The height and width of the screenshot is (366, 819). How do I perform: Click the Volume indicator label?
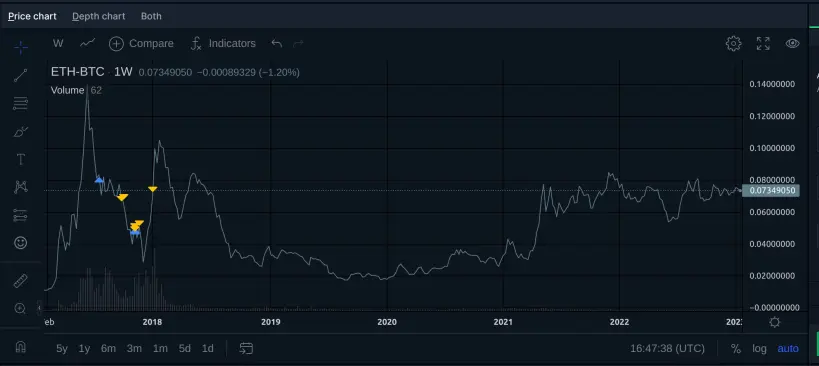click(x=67, y=90)
